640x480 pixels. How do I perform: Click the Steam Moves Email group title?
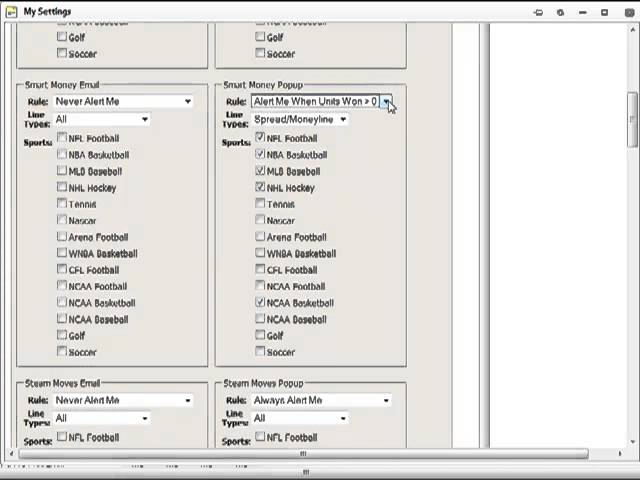(62, 383)
